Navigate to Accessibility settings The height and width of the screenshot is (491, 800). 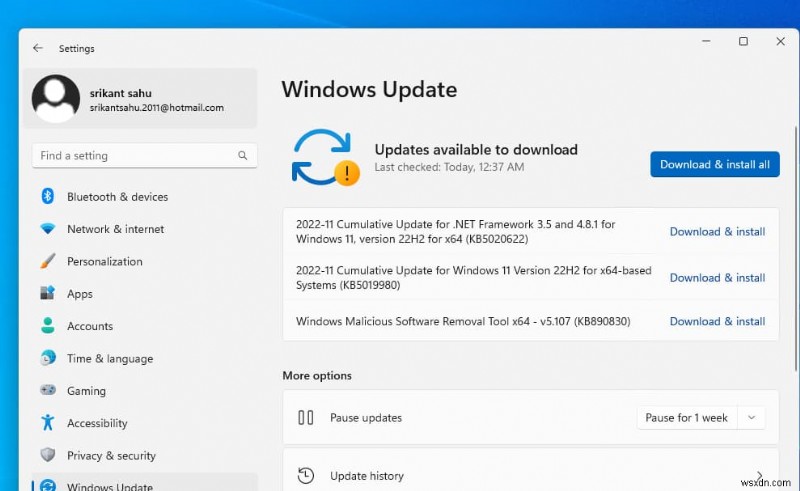click(x=145, y=423)
